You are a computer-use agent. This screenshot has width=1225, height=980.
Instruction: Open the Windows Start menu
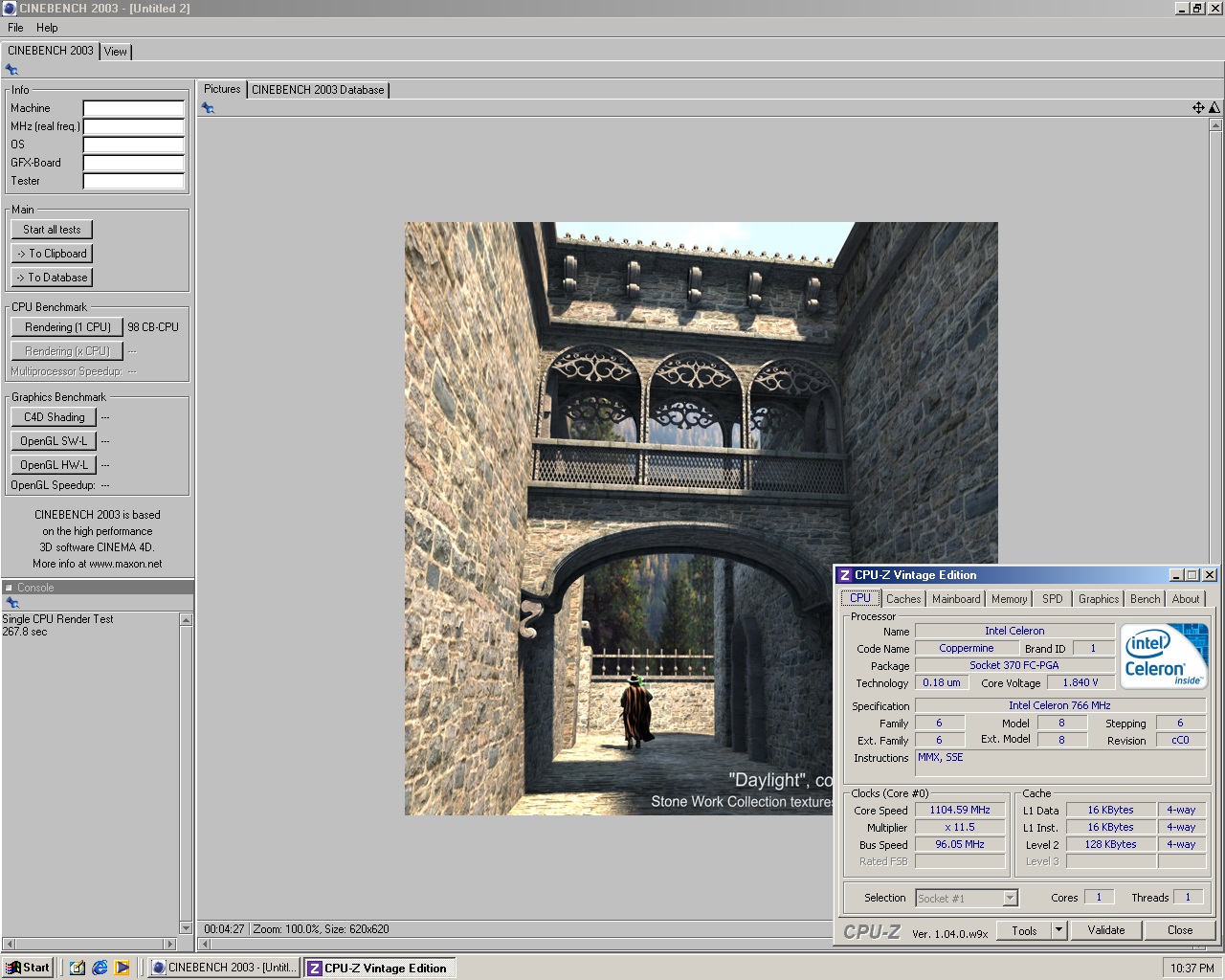click(28, 968)
